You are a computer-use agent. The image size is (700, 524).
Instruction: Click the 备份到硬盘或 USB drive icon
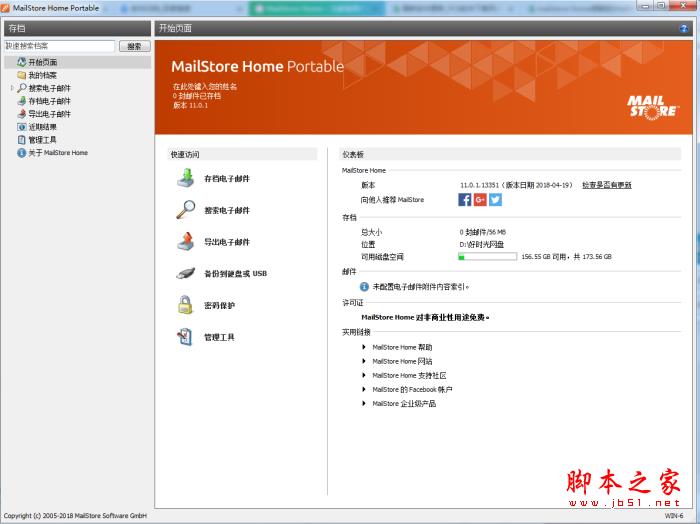tap(186, 273)
